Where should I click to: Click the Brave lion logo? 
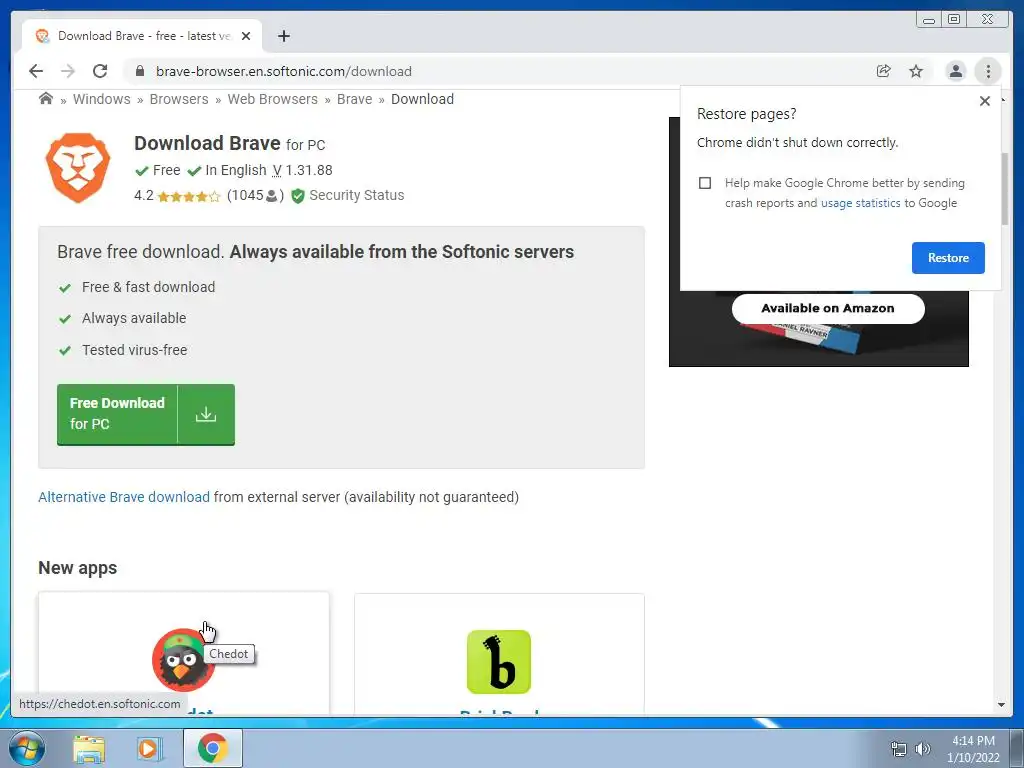[x=78, y=168]
